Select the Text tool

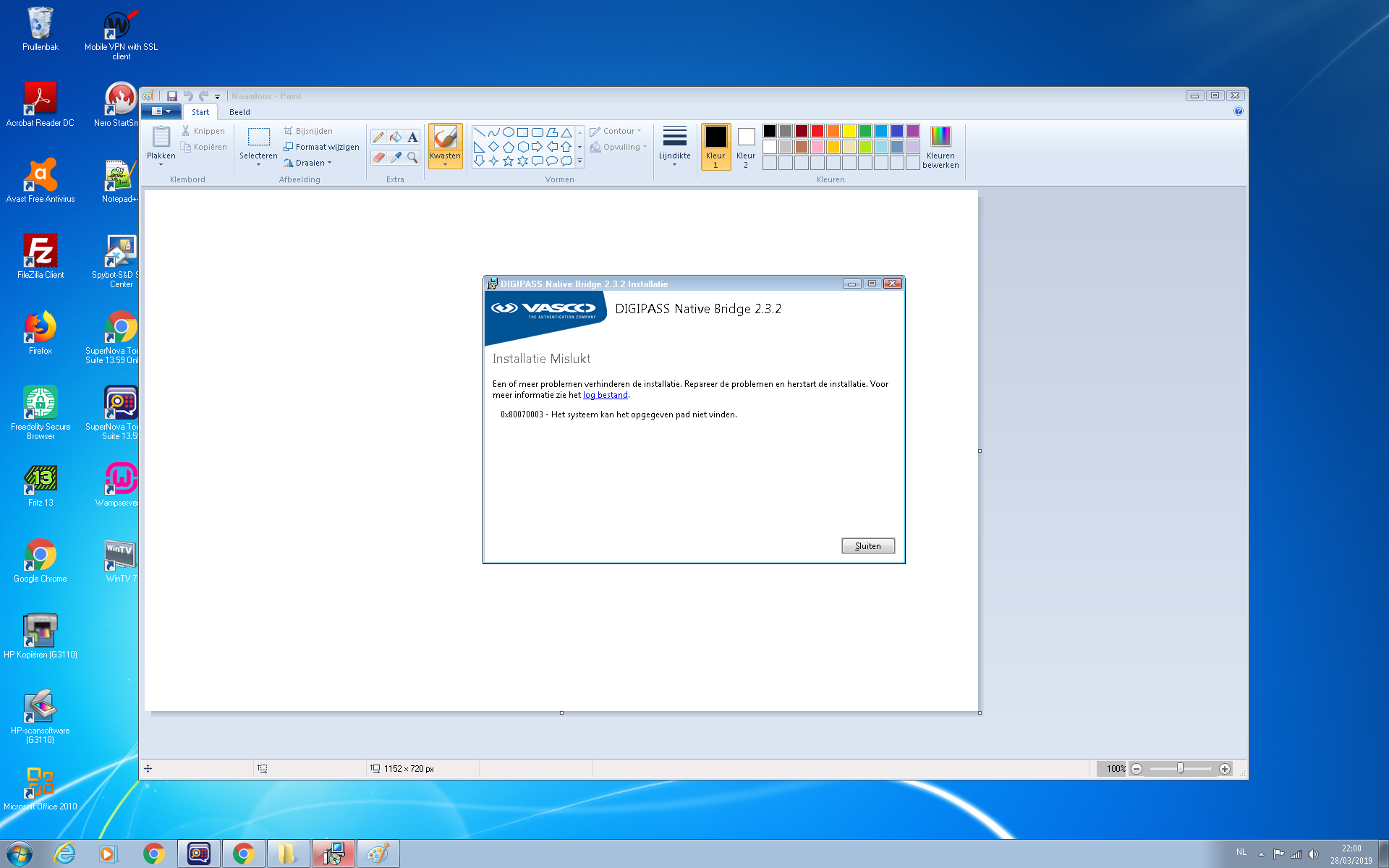[412, 137]
